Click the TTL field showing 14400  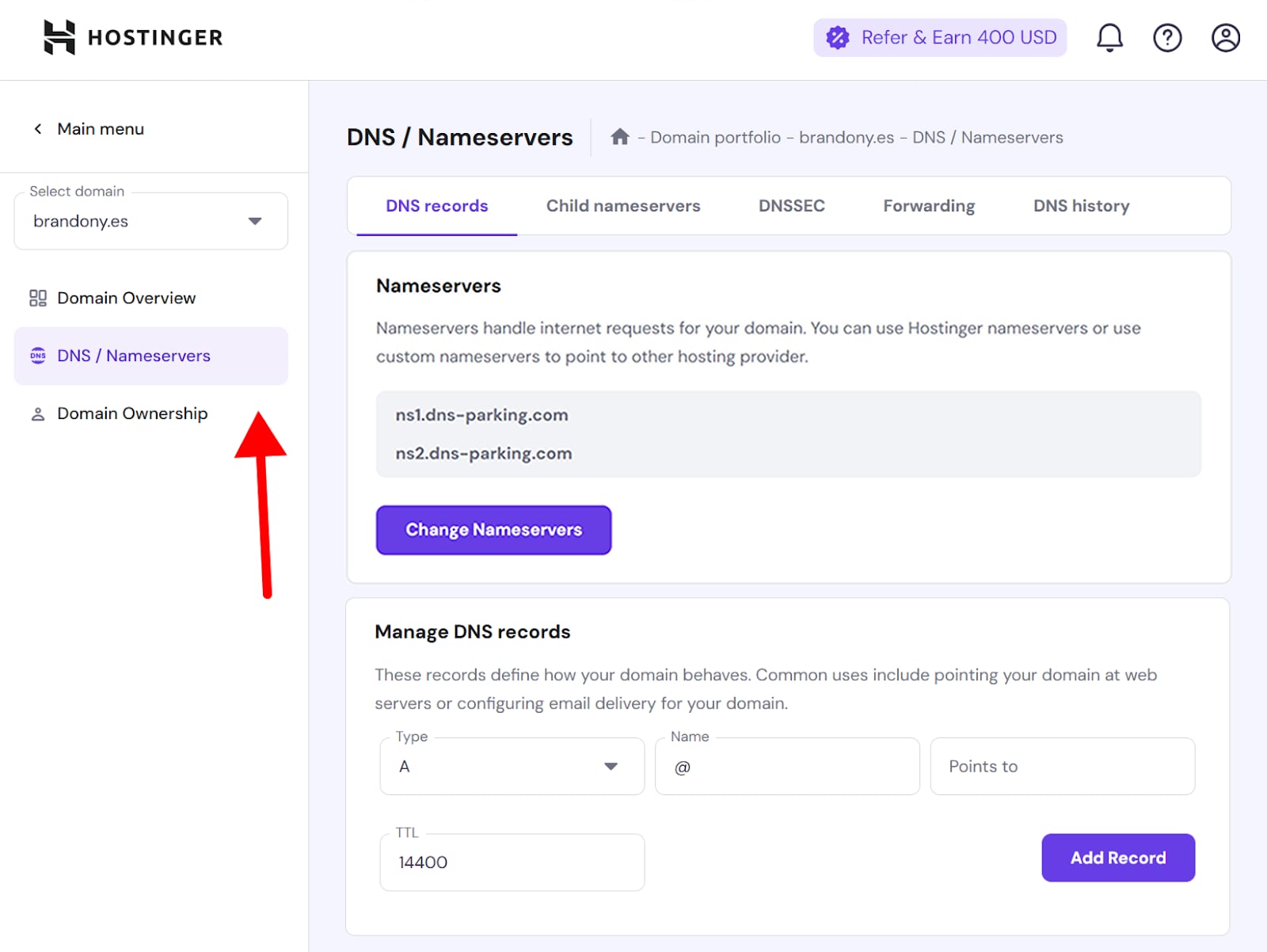coord(512,862)
